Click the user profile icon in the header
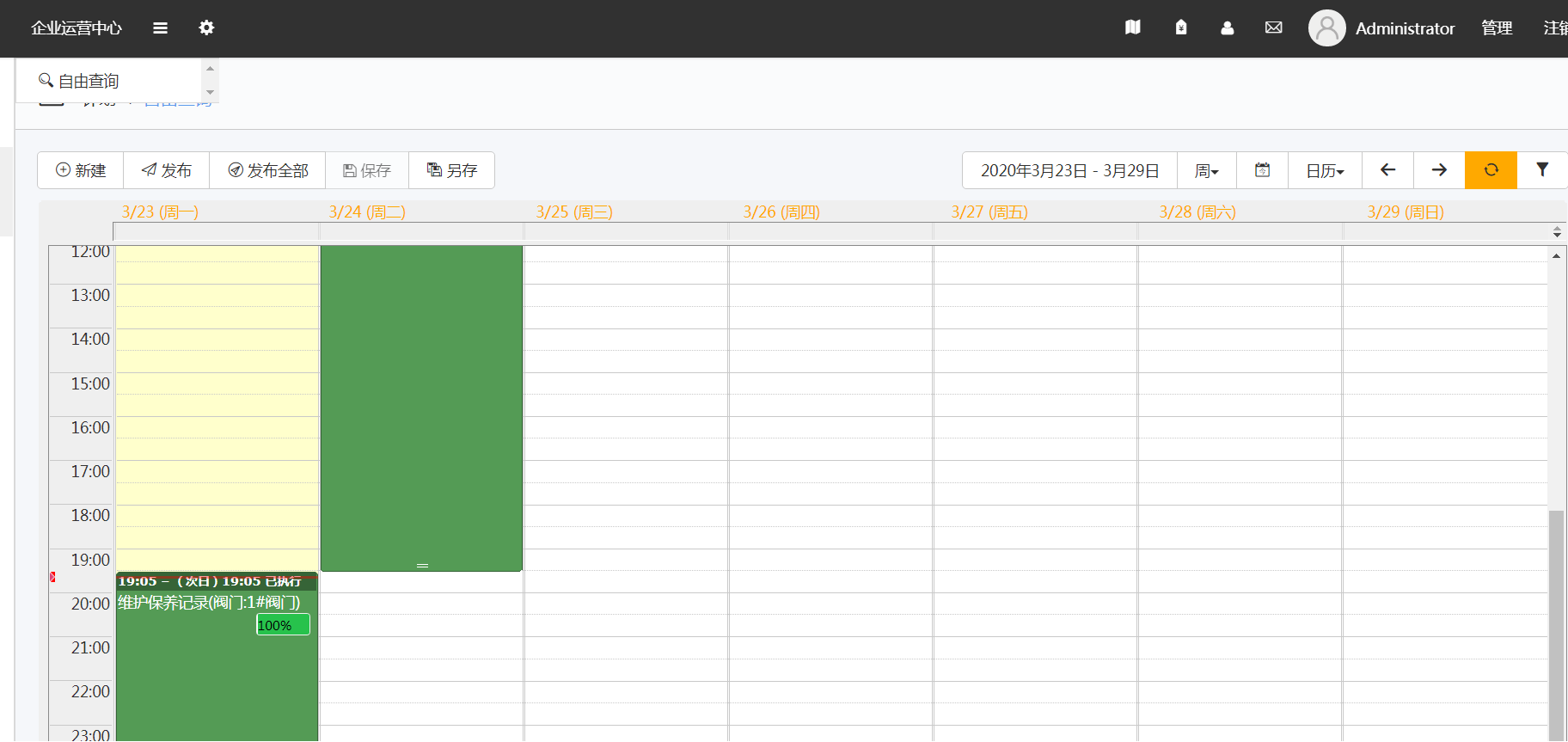1568x742 pixels. 1227,28
